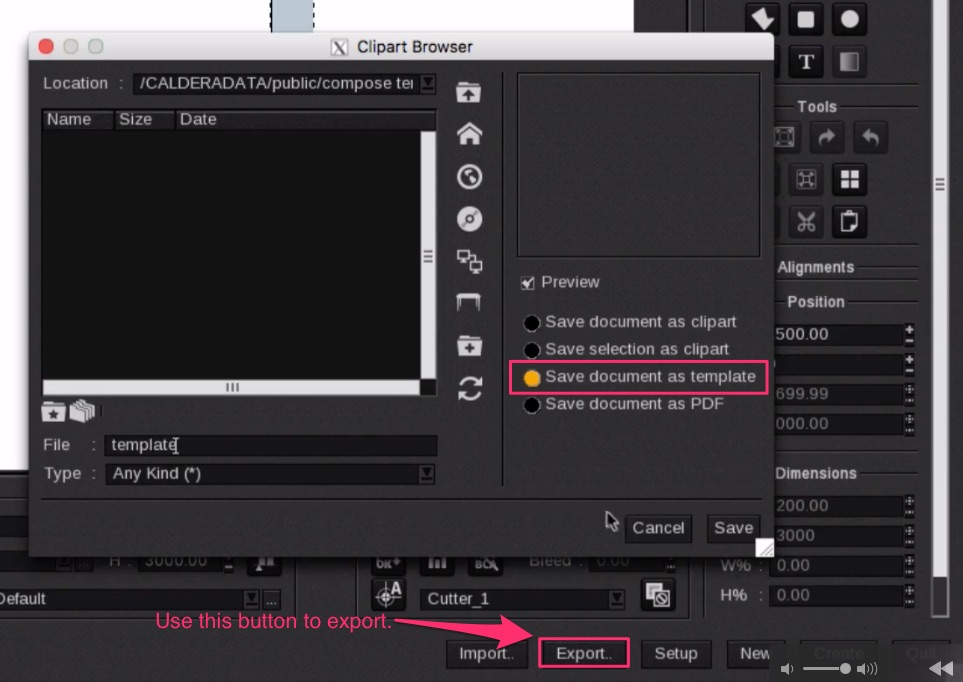This screenshot has height=682, width=963.
Task: Open the Location path dropdown
Action: [427, 83]
